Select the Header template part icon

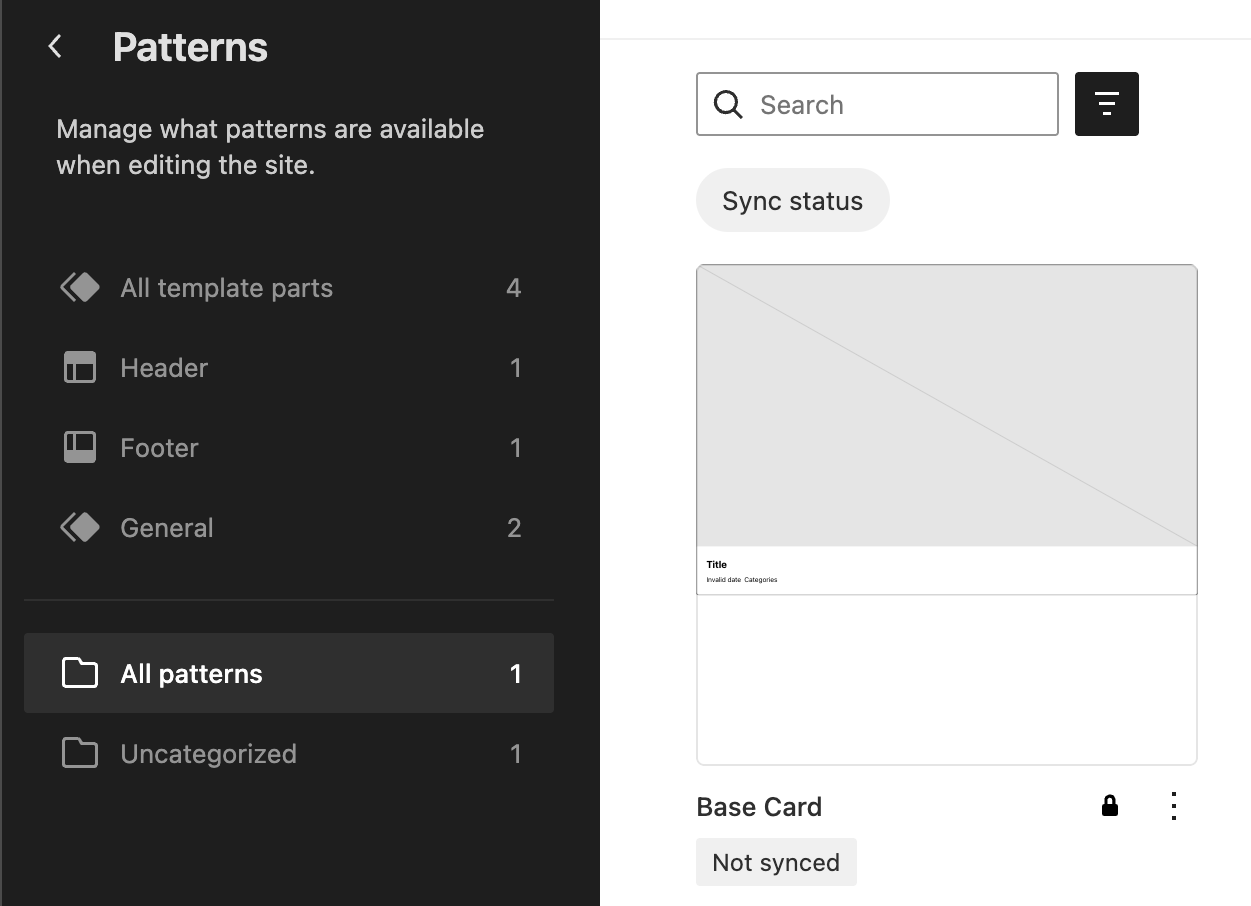(79, 367)
